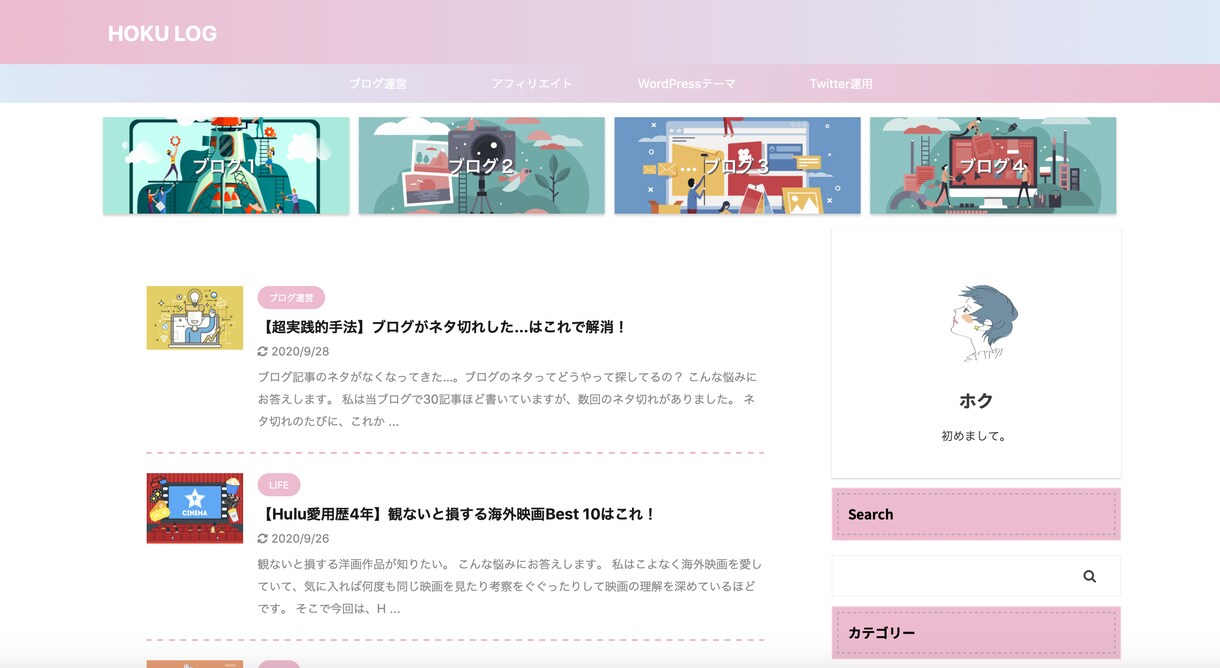Select アフィリエイト in the navigation bar
The height and width of the screenshot is (668, 1220).
click(x=532, y=84)
